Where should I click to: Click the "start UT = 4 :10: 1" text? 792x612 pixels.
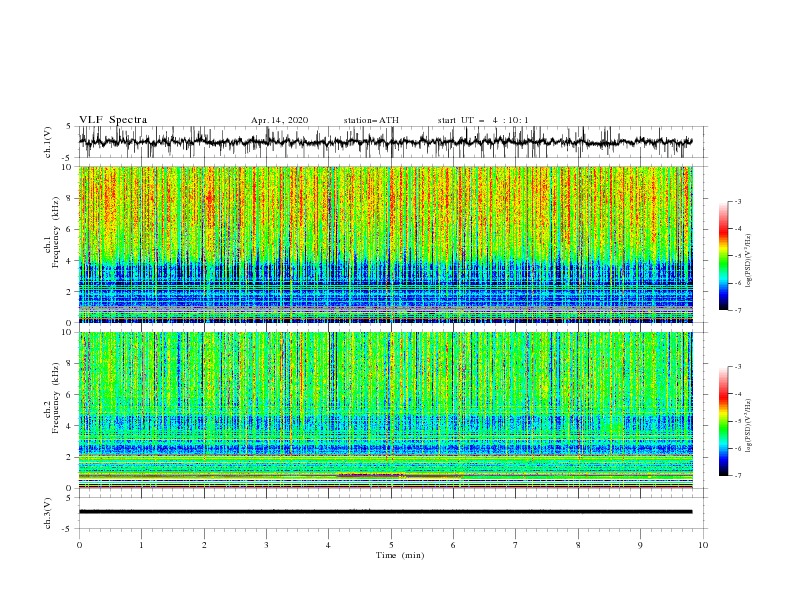[483, 120]
